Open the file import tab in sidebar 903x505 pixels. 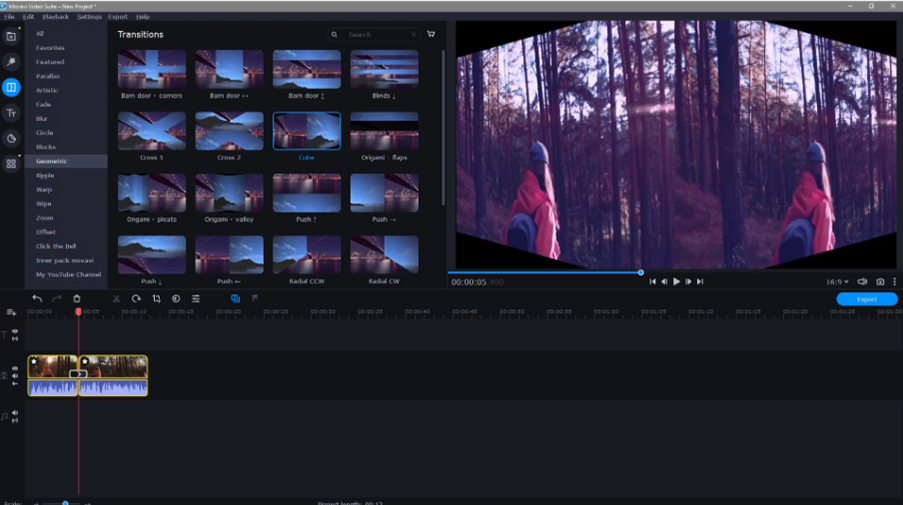click(x=11, y=36)
